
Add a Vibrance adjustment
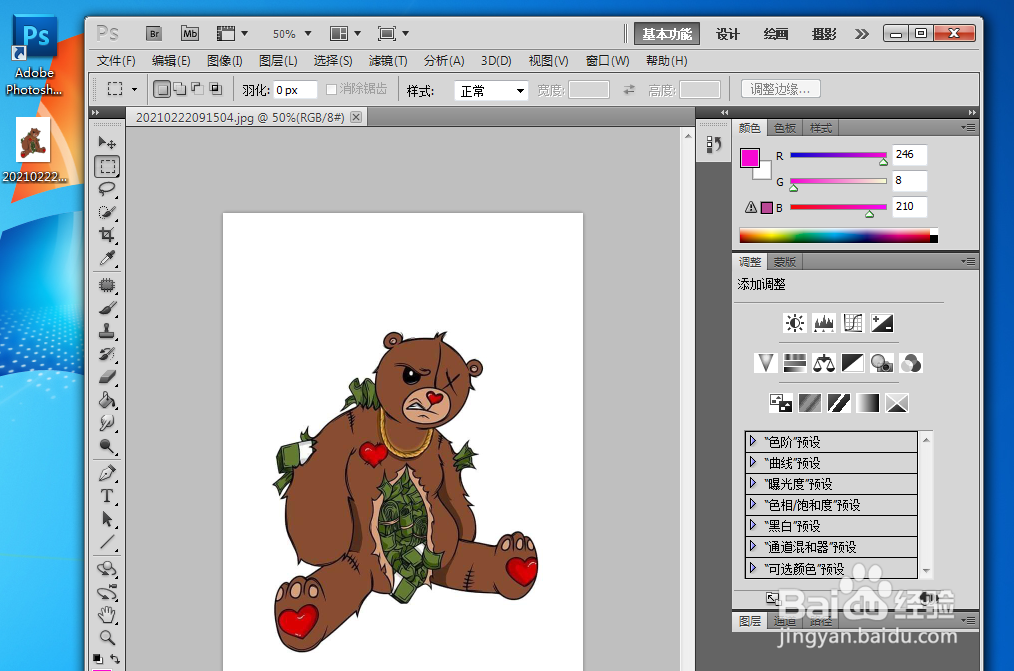coord(766,363)
